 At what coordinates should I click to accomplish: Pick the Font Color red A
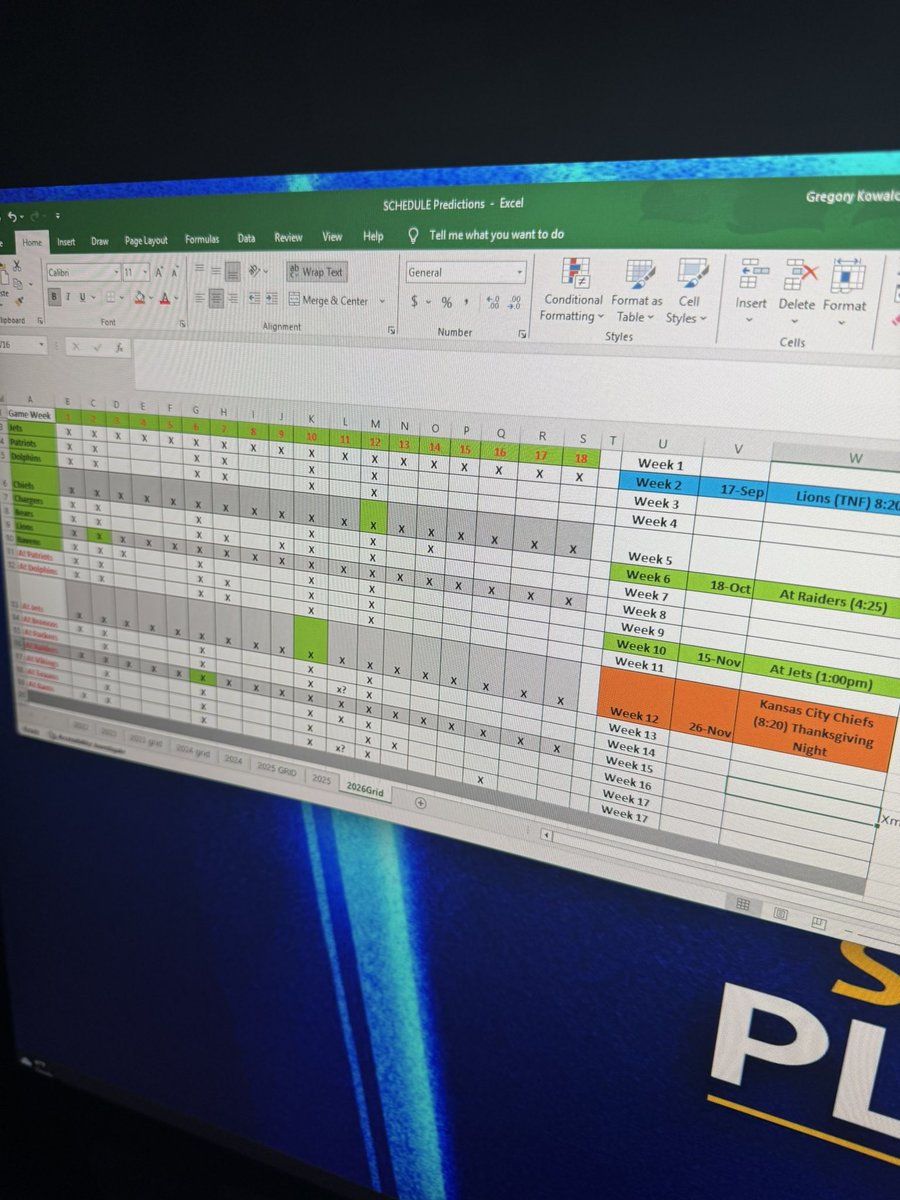click(x=165, y=298)
